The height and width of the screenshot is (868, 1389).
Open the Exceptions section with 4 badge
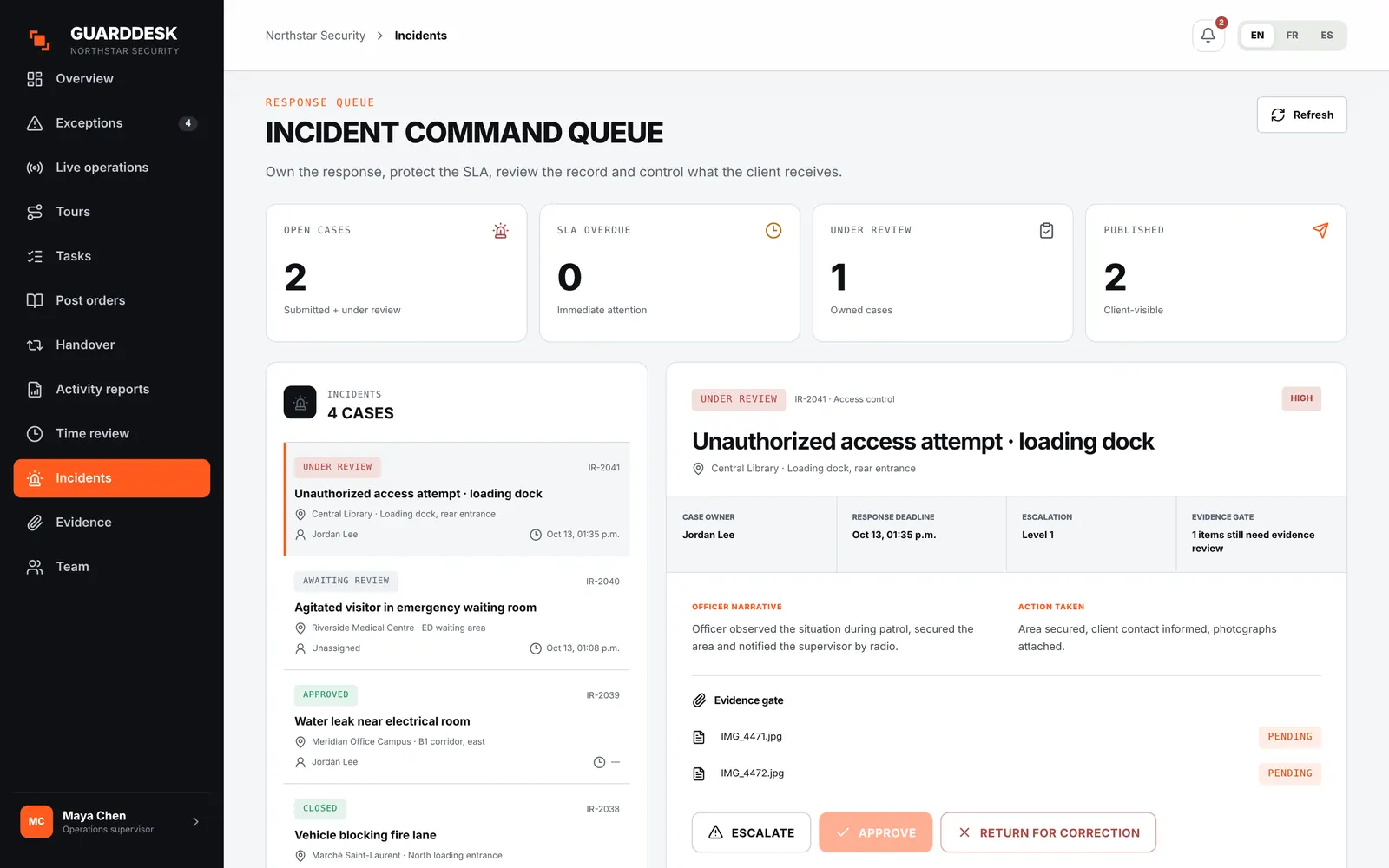pyautogui.click(x=112, y=123)
